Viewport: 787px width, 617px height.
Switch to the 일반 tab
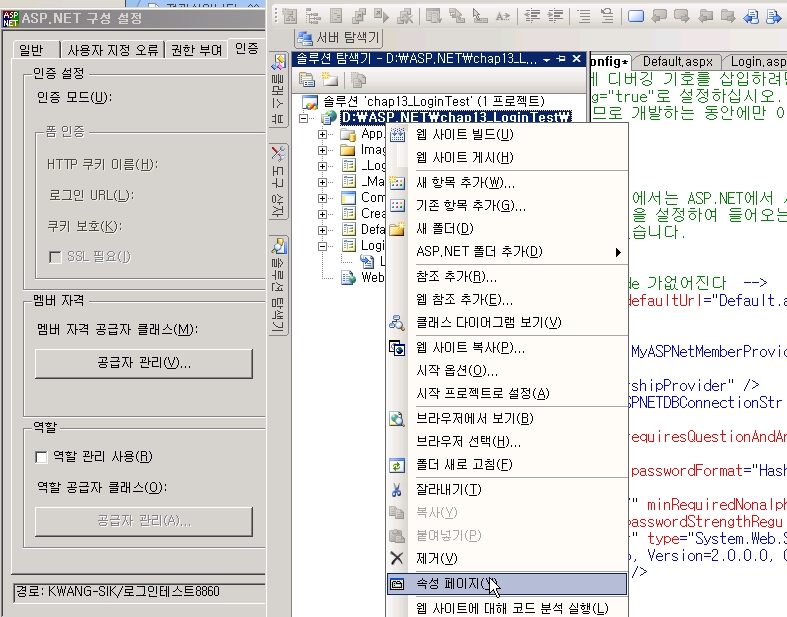pyautogui.click(x=35, y=49)
